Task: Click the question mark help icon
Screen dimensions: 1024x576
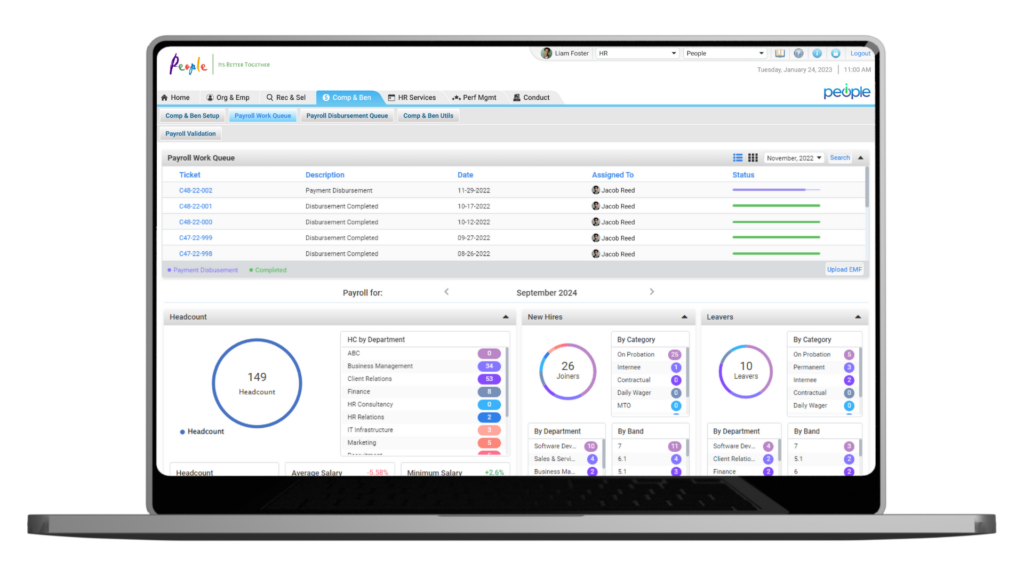Action: click(x=799, y=53)
